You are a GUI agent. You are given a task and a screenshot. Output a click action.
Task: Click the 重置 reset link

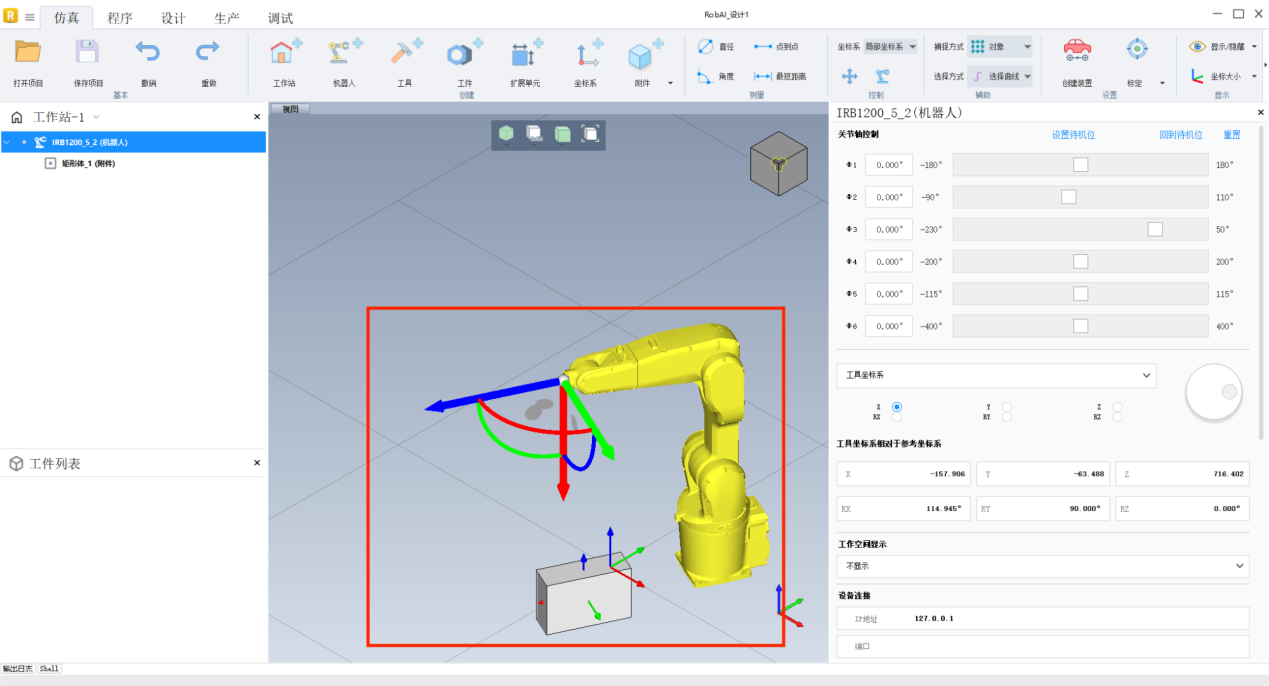click(x=1231, y=134)
